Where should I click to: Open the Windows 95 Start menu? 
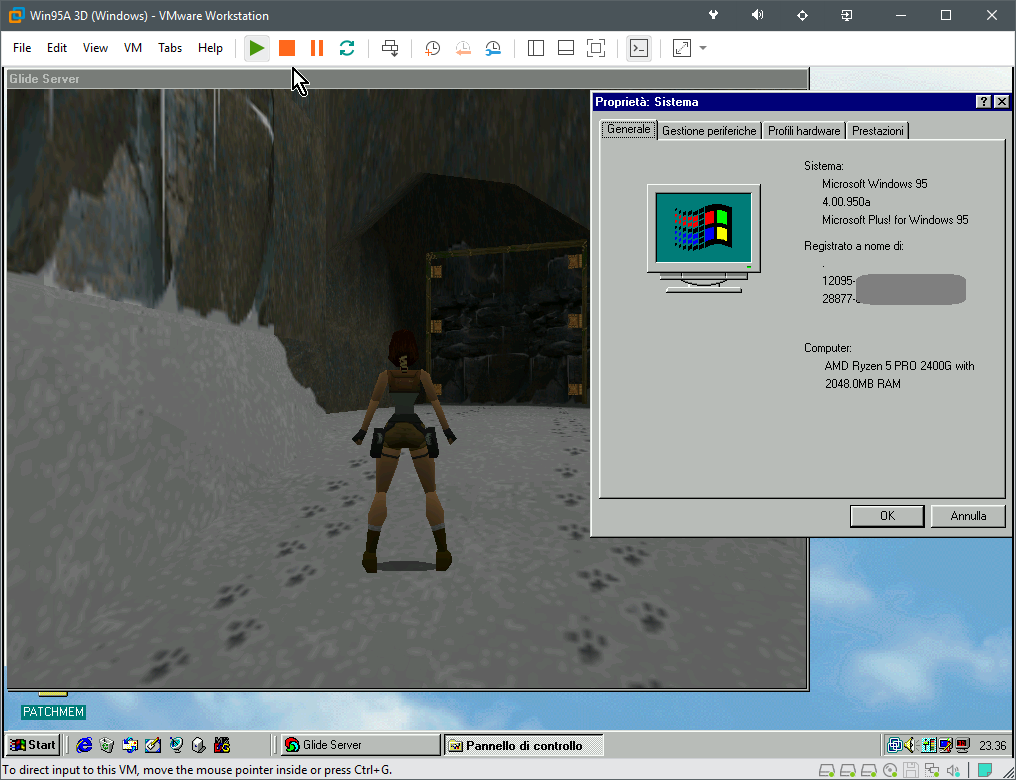pyautogui.click(x=33, y=745)
